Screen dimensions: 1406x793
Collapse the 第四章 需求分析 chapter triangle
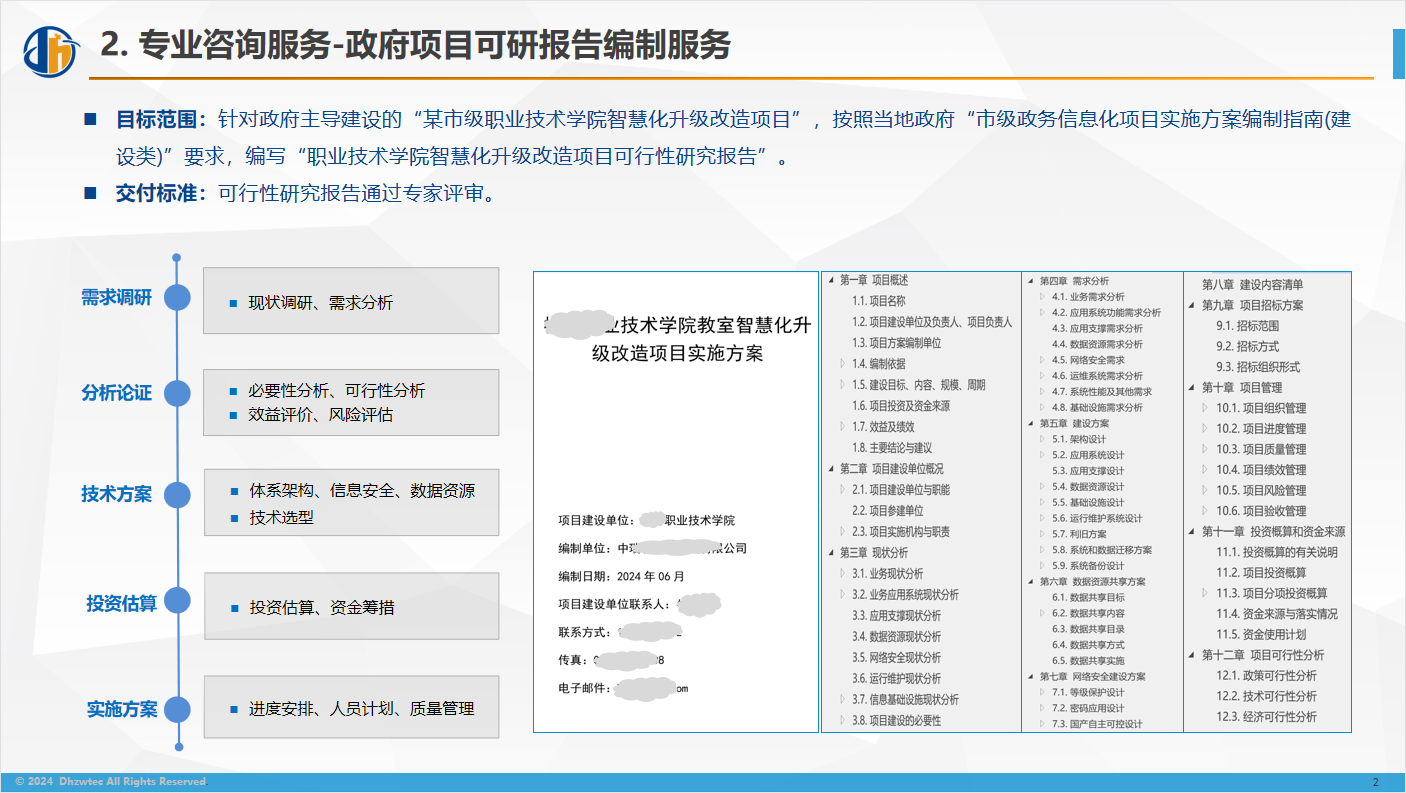click(x=1031, y=282)
